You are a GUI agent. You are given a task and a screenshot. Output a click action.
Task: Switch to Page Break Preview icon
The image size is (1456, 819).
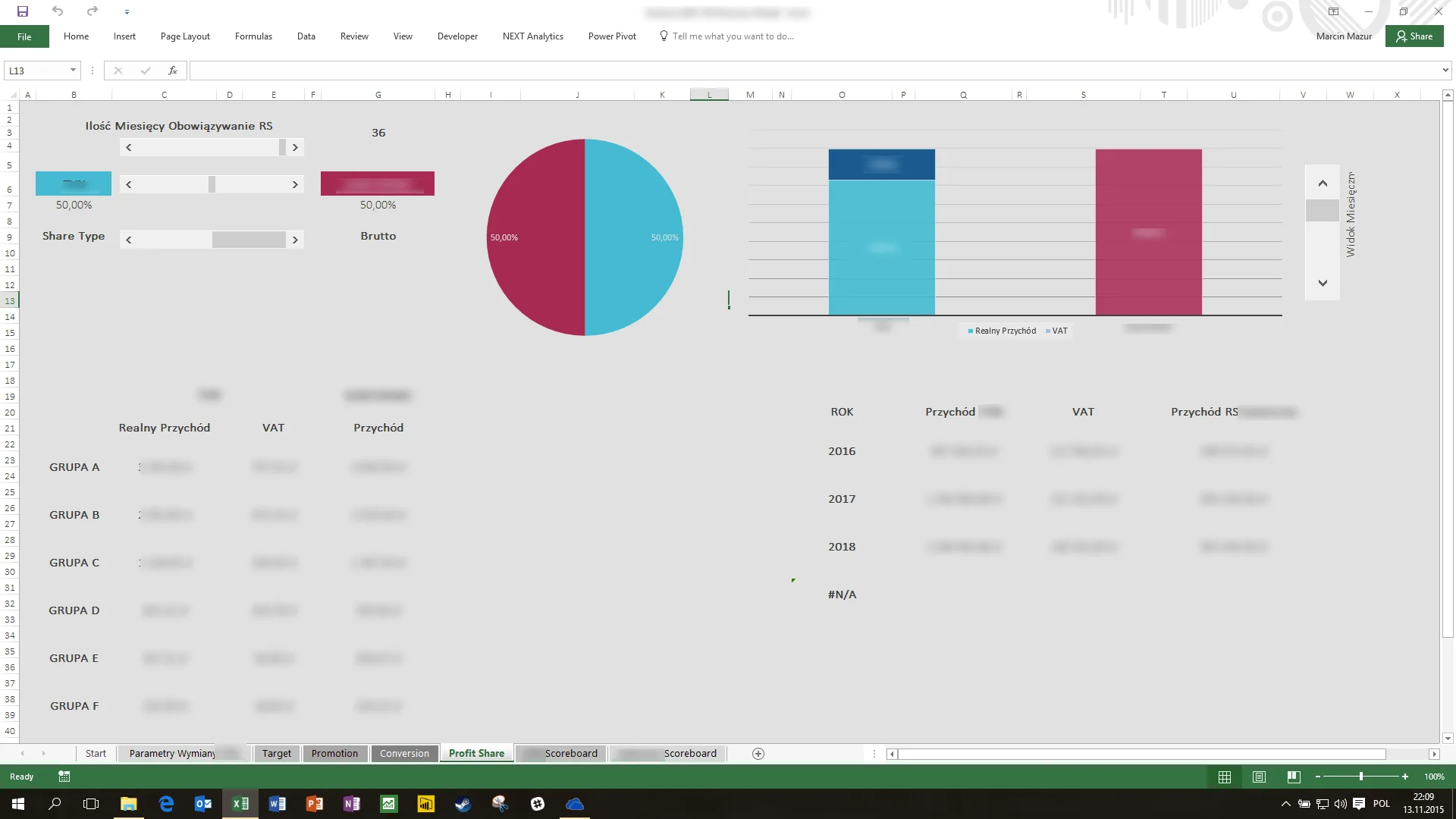pyautogui.click(x=1294, y=777)
